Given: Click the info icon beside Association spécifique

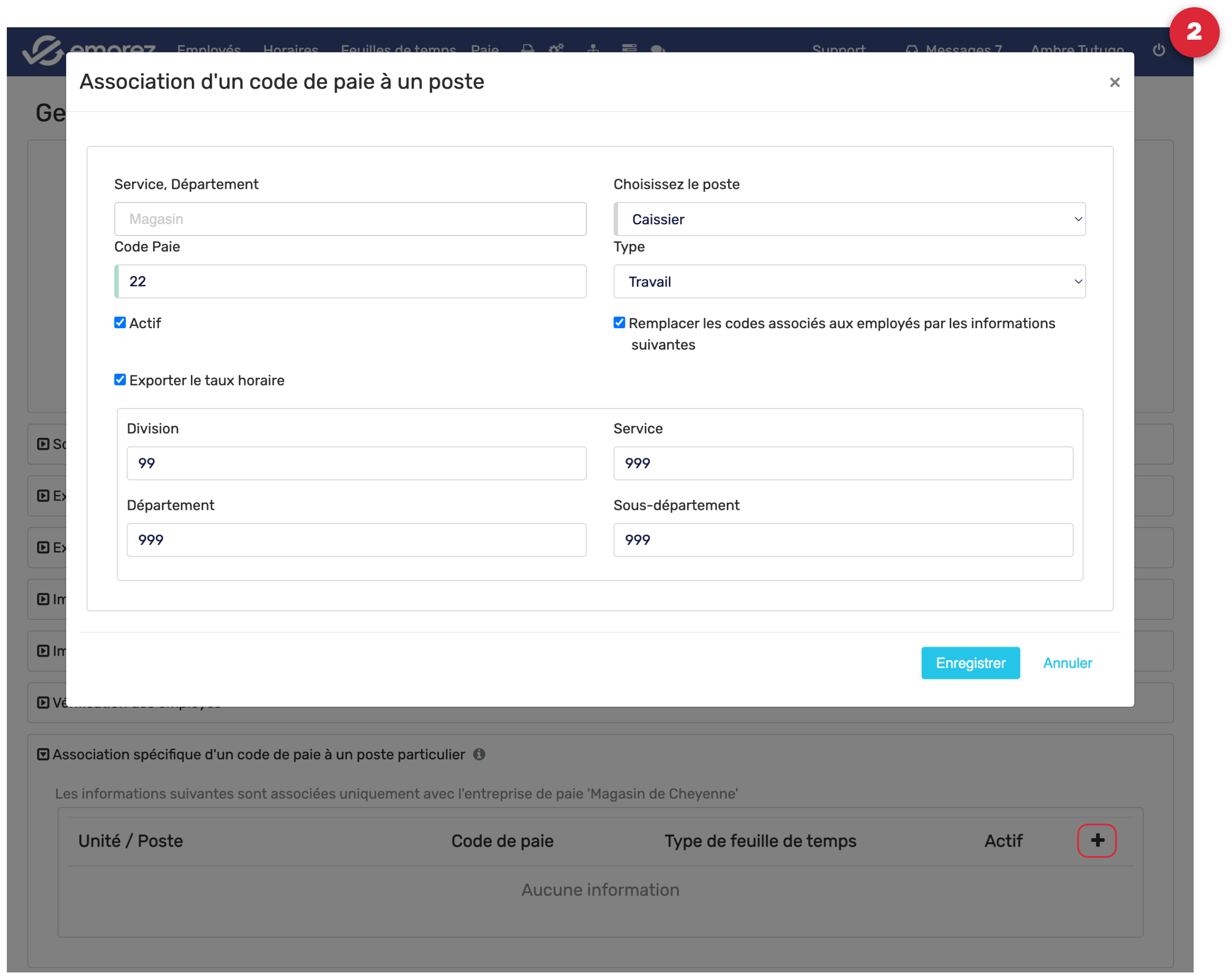Looking at the screenshot, I should coord(479,754).
